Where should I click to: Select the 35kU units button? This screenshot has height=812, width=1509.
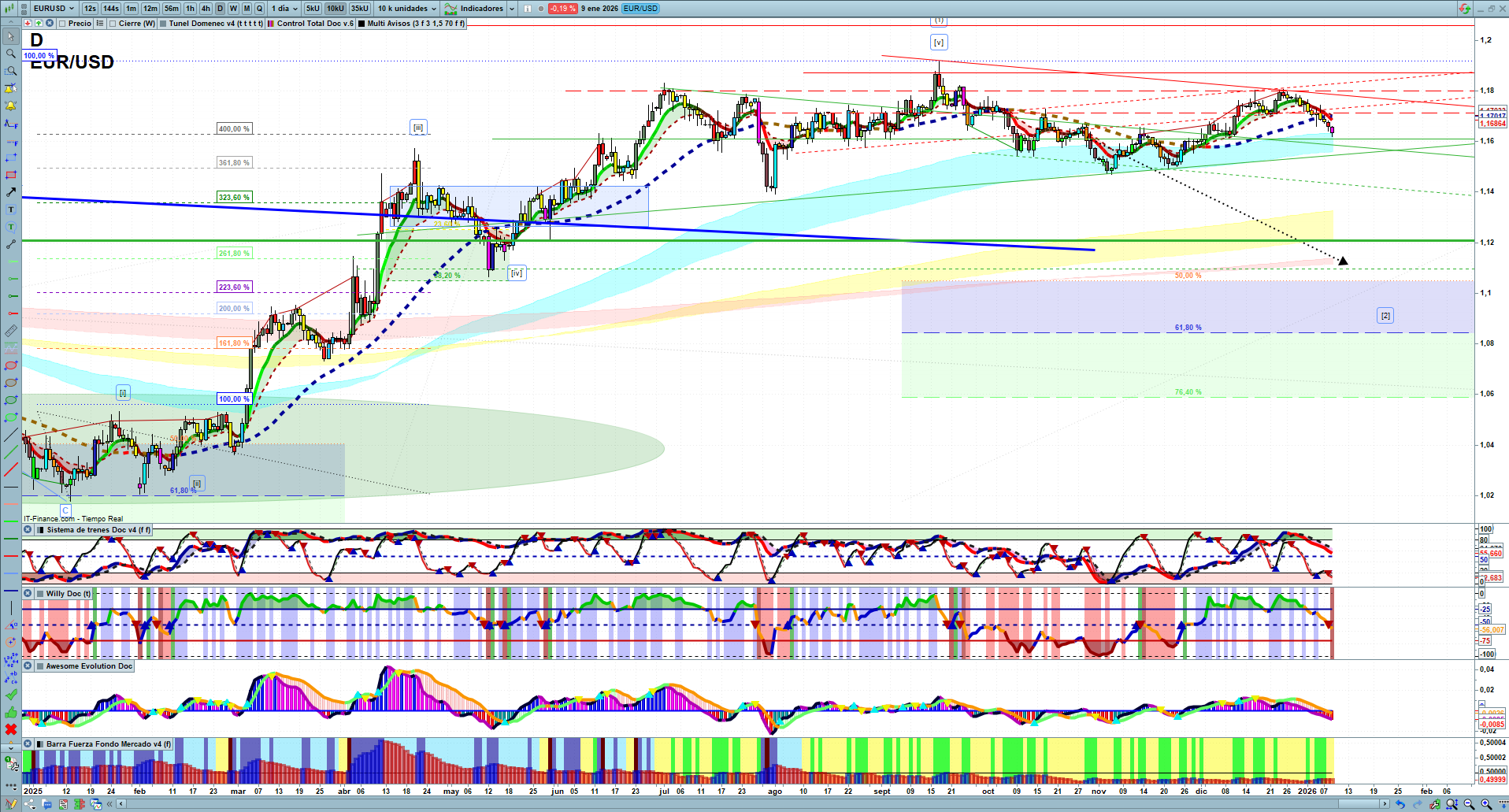click(x=359, y=9)
